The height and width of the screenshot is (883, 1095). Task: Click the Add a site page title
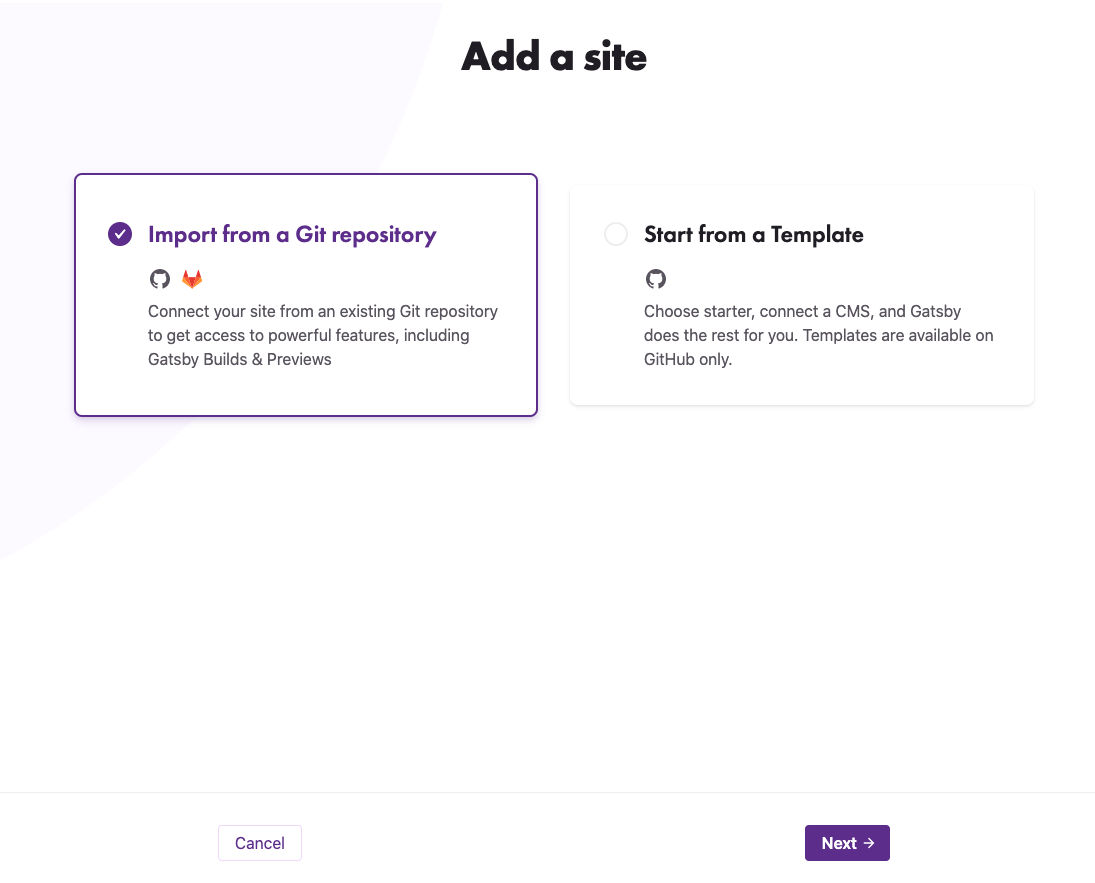click(x=554, y=56)
